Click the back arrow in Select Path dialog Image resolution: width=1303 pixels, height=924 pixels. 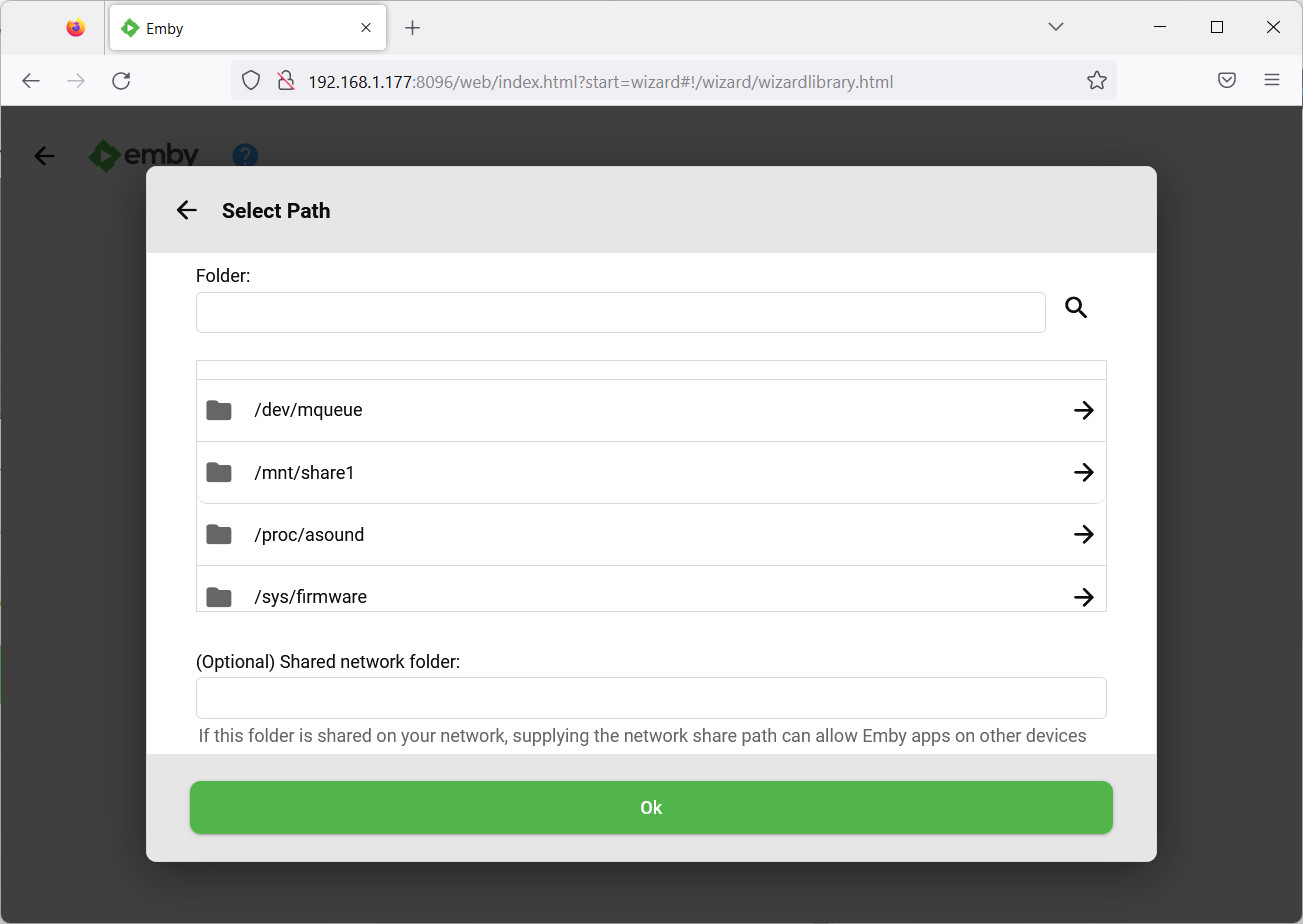(x=187, y=210)
